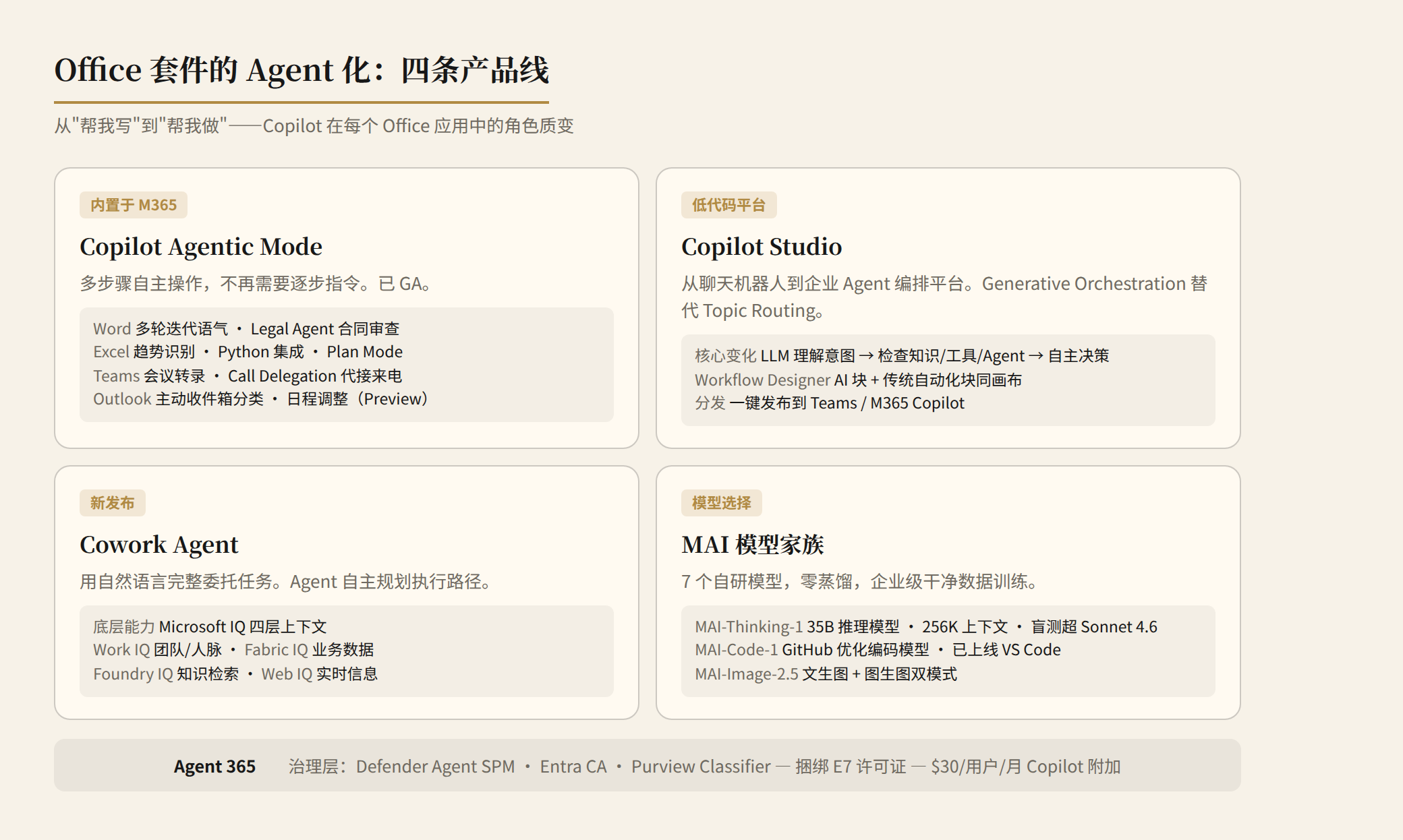Click the line '用自然语言完整委托任务。Agent 自主规划执行路径。'

[x=285, y=582]
